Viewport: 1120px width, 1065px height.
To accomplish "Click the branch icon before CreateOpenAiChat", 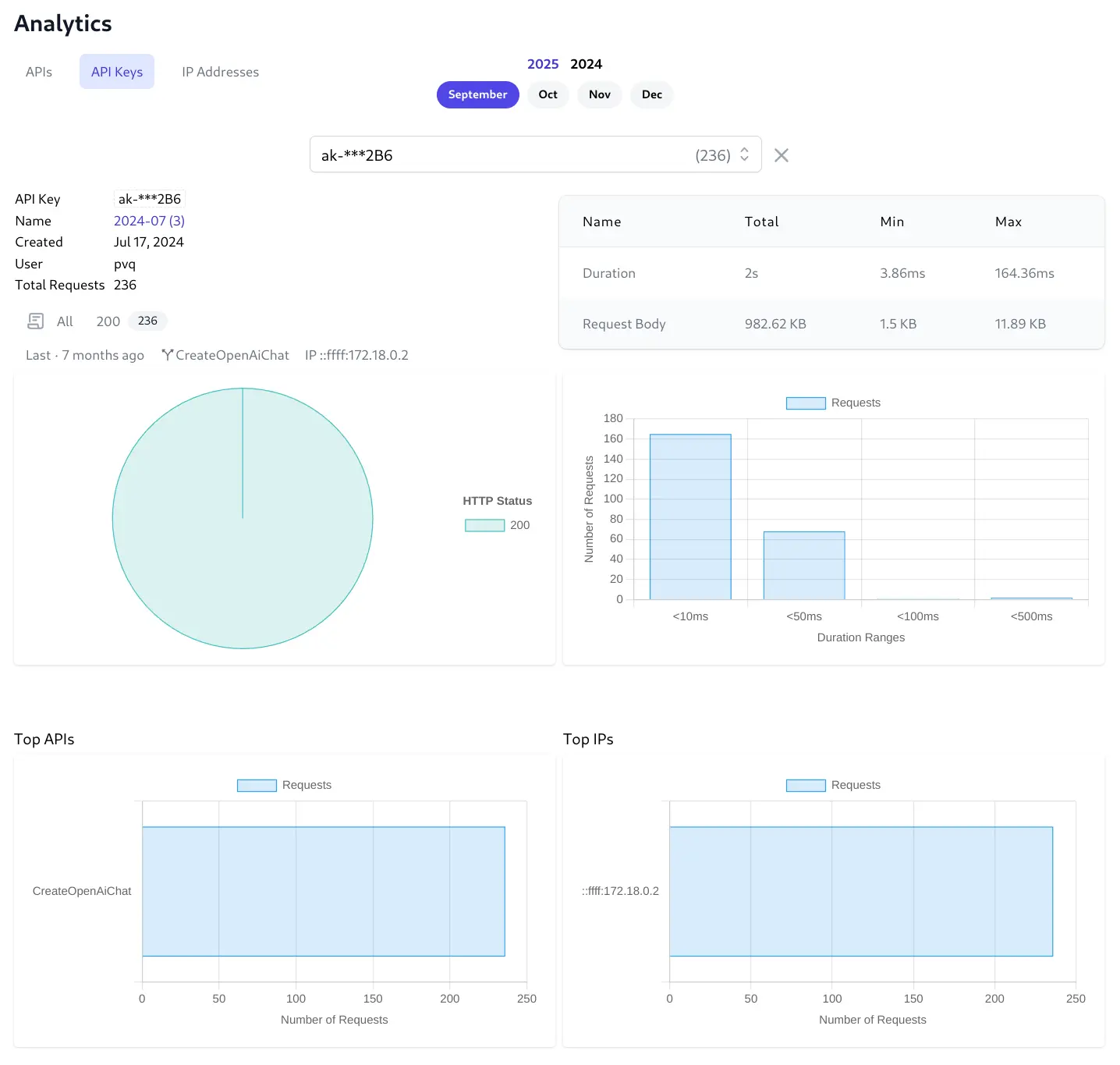I will click(167, 355).
